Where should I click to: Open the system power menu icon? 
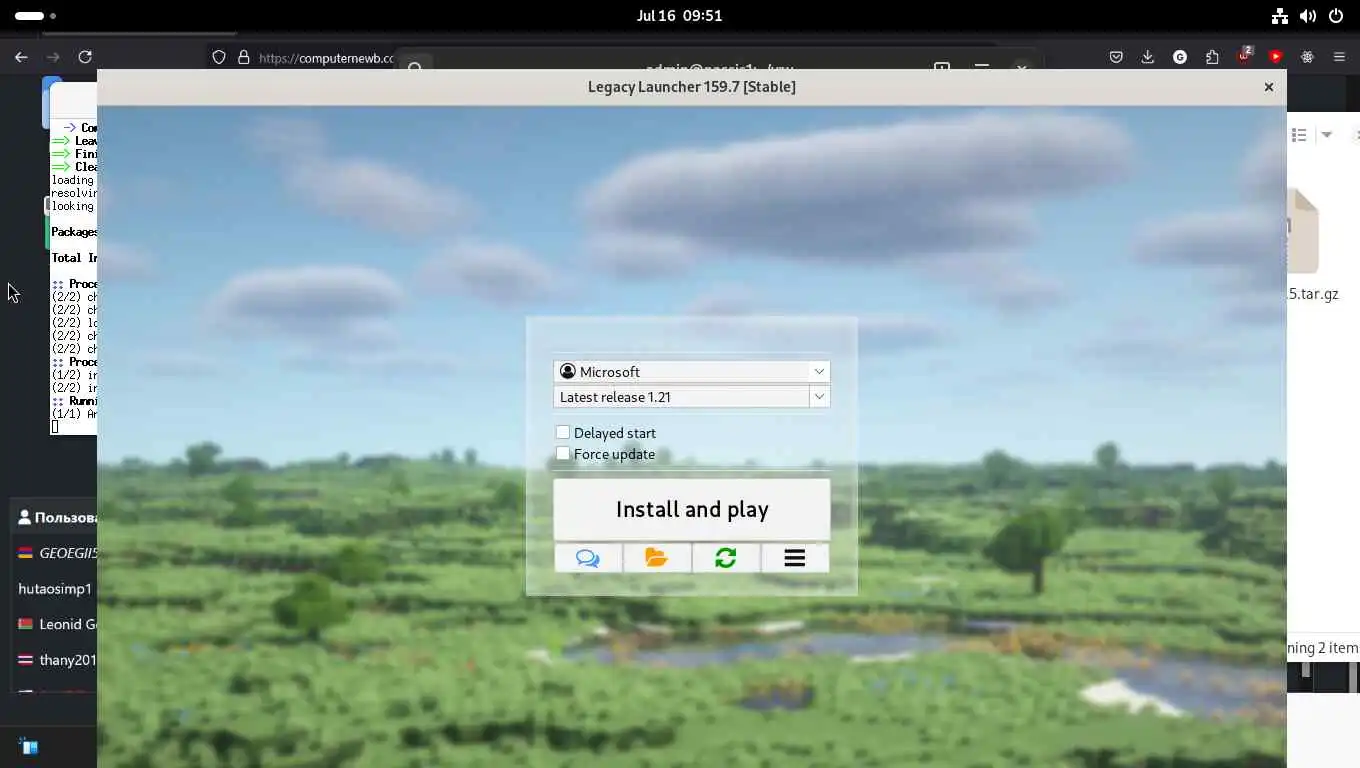pyautogui.click(x=1336, y=16)
